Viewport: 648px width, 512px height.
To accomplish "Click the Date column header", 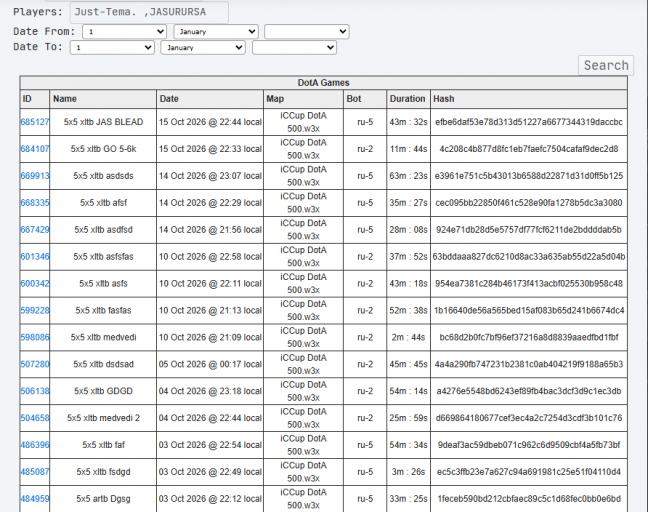I will click(210, 99).
